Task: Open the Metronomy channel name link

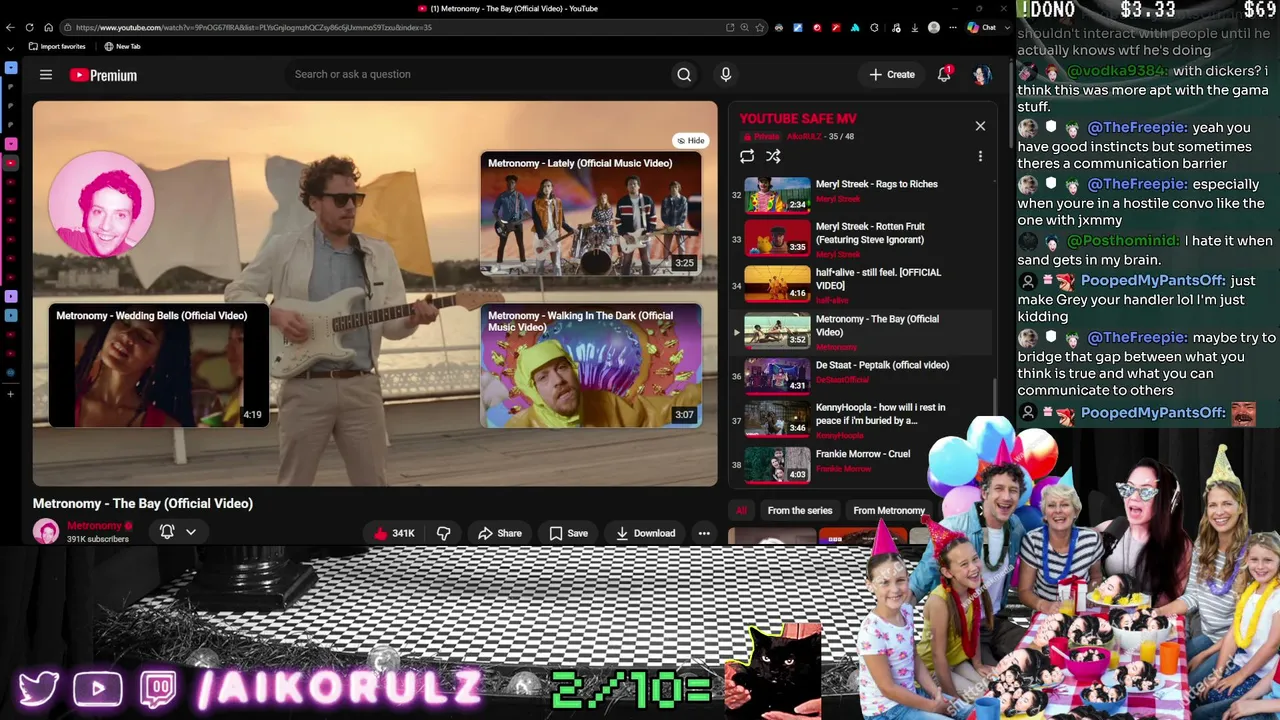Action: 94,526
